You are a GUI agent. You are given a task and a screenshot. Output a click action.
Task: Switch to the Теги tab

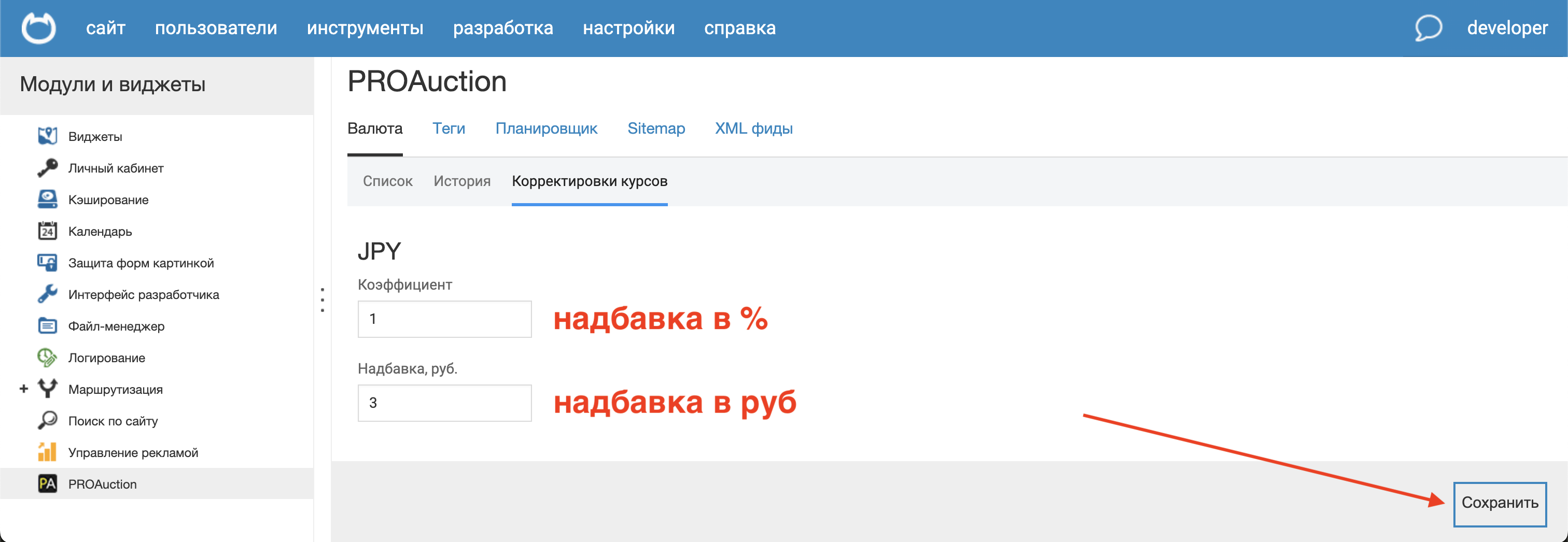(x=449, y=129)
